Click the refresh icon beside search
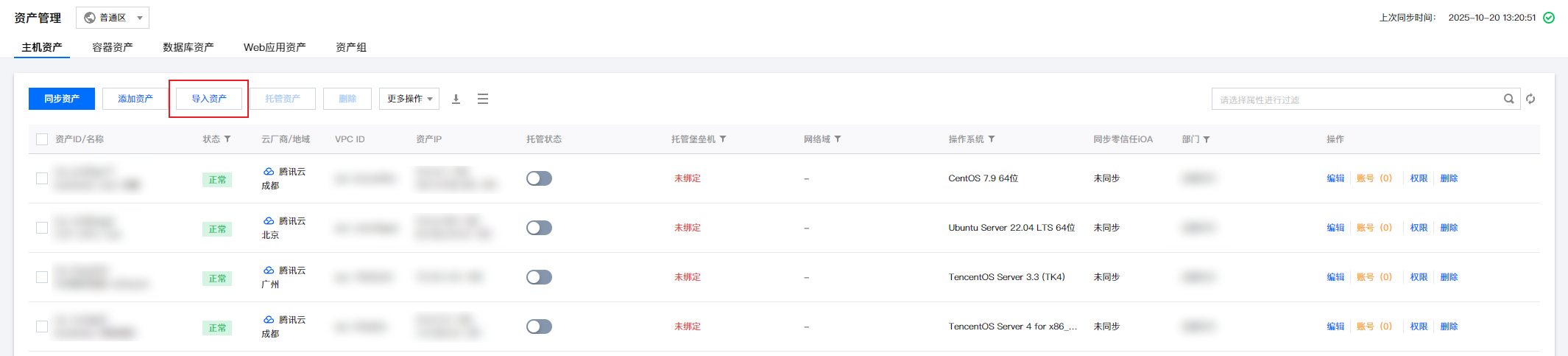This screenshot has height=356, width=1568. [x=1530, y=99]
